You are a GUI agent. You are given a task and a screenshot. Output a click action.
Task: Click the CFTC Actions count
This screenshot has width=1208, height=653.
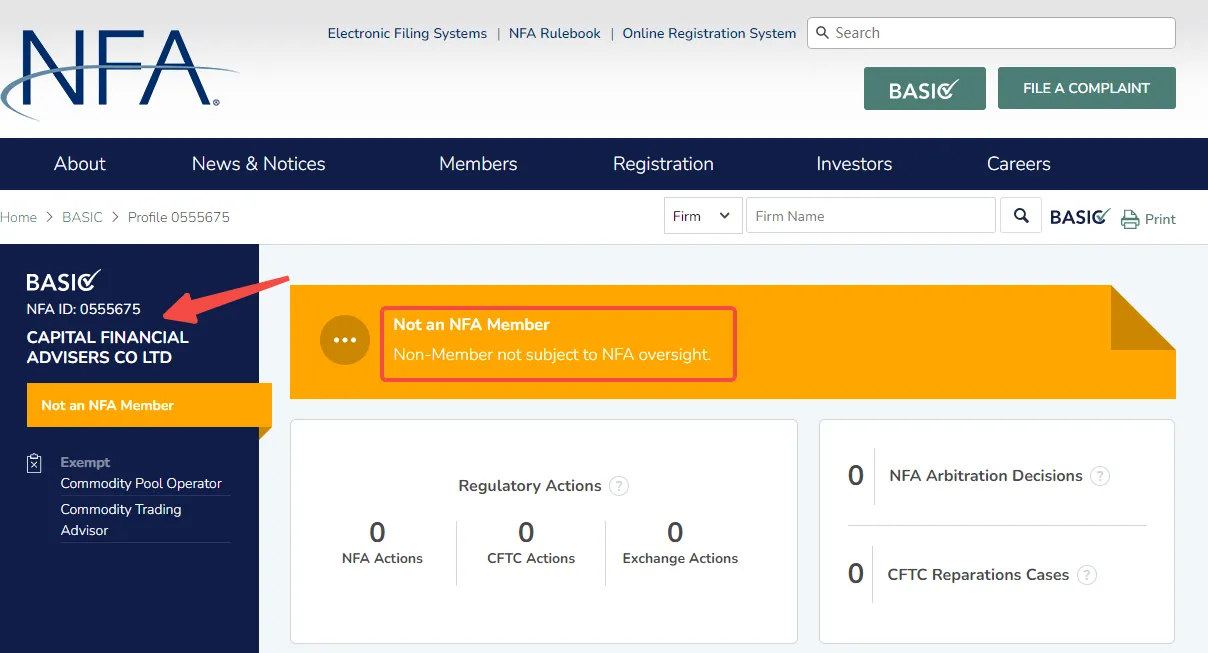[527, 532]
